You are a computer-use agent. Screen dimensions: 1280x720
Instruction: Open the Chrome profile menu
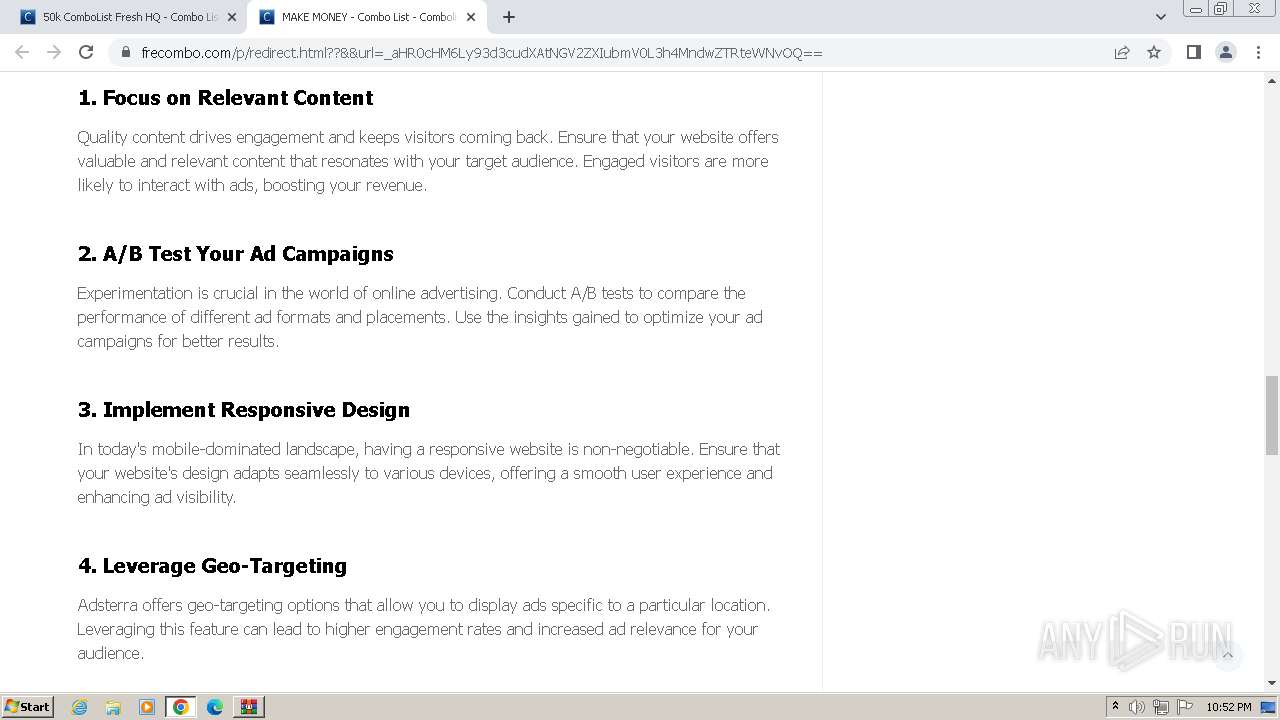click(x=1225, y=52)
